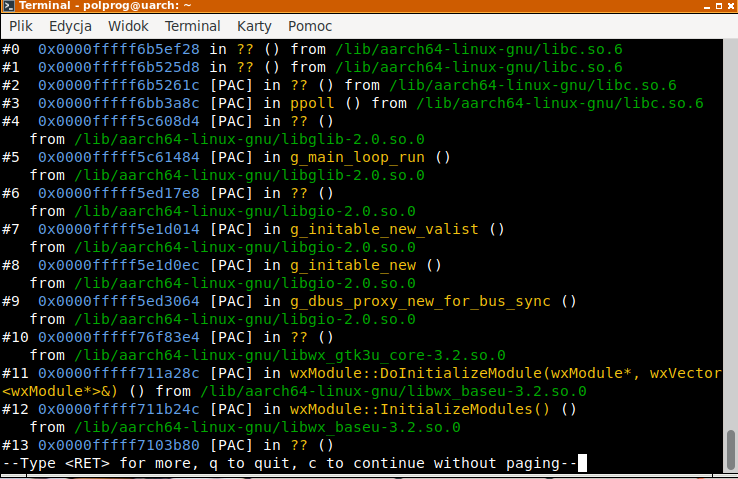This screenshot has height=479, width=738.
Task: Open the Widok menu
Action: click(128, 26)
